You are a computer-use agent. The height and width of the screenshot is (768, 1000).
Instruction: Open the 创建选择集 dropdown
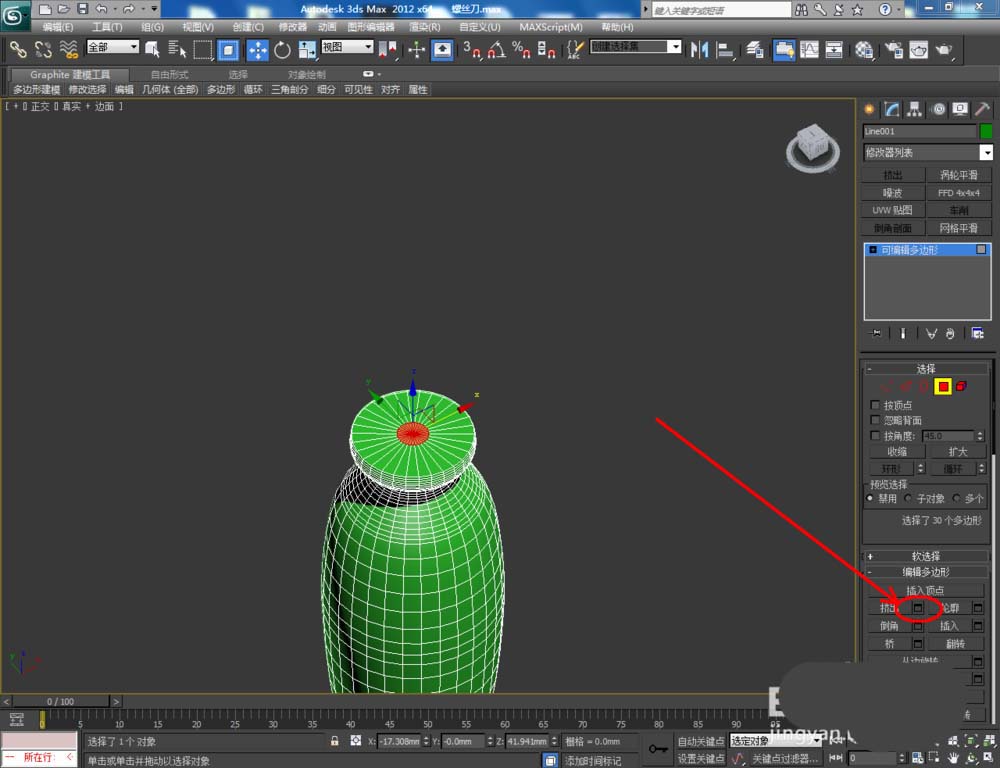pos(636,47)
